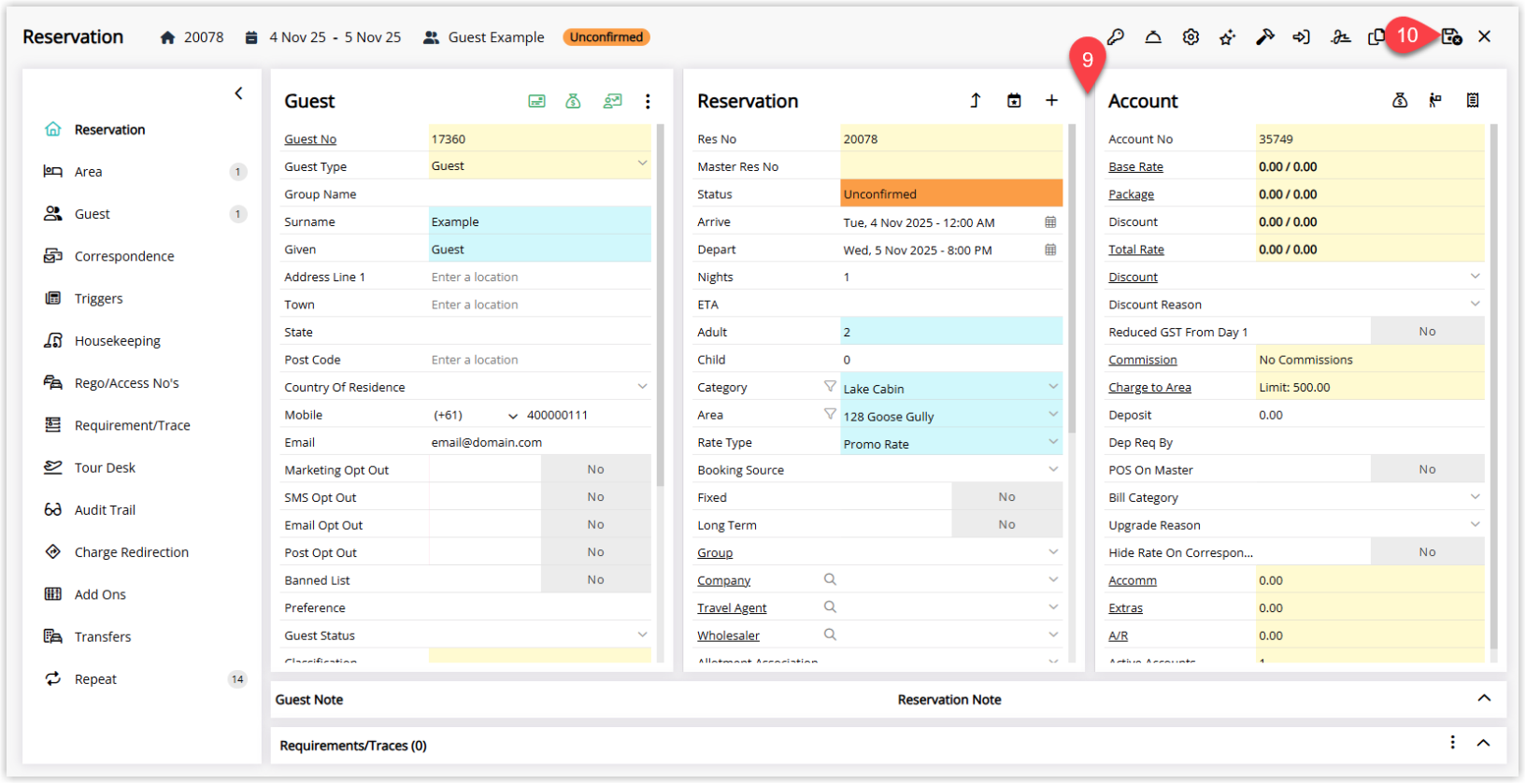
Task: Click the sparkle stars icon
Action: point(1228,37)
